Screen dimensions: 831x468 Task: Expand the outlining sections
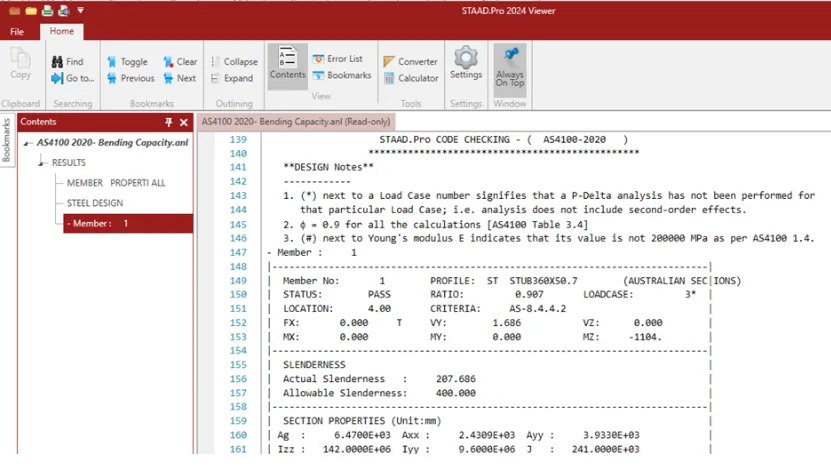(x=232, y=78)
